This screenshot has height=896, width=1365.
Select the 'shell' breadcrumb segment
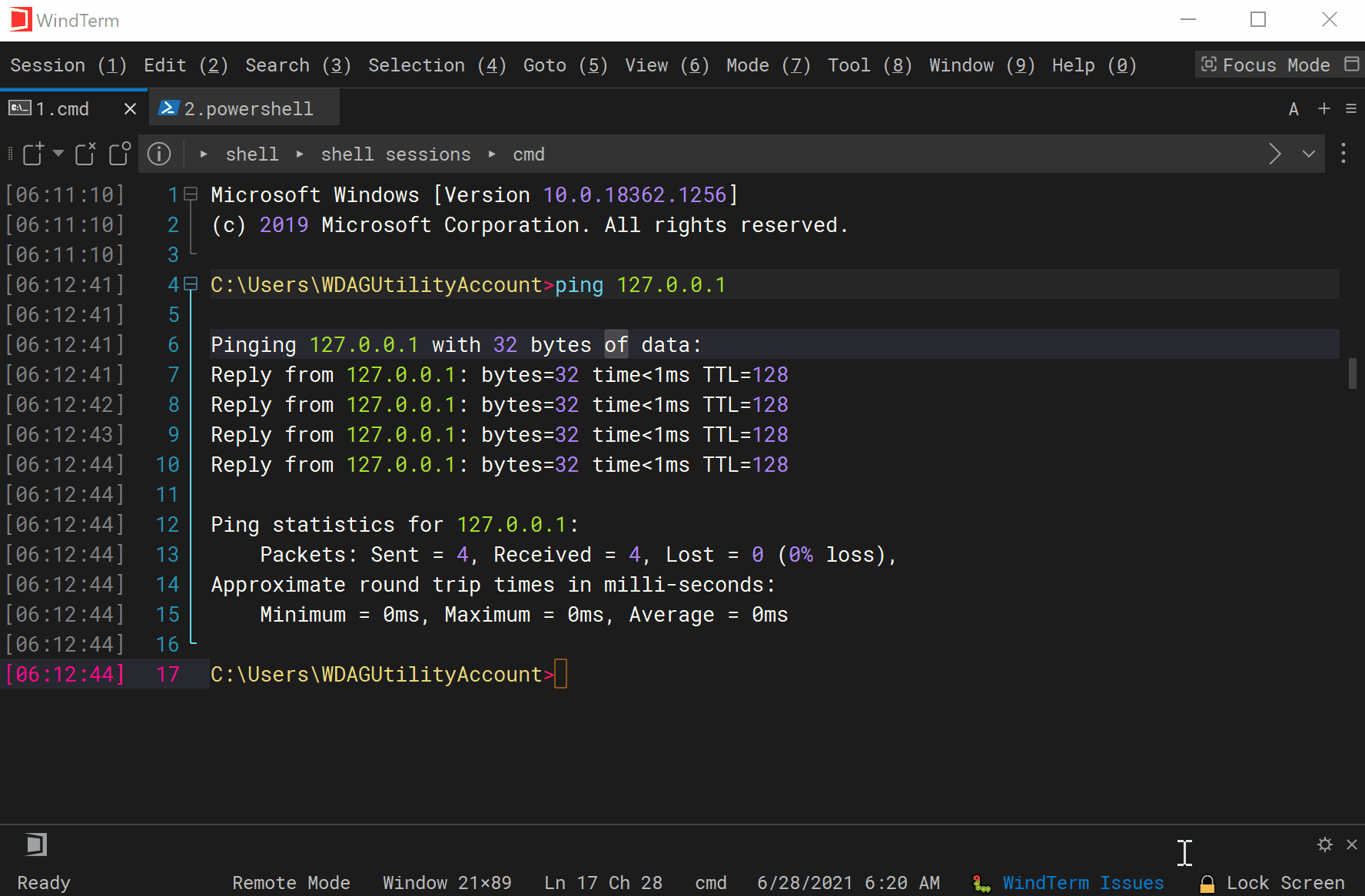coord(252,154)
